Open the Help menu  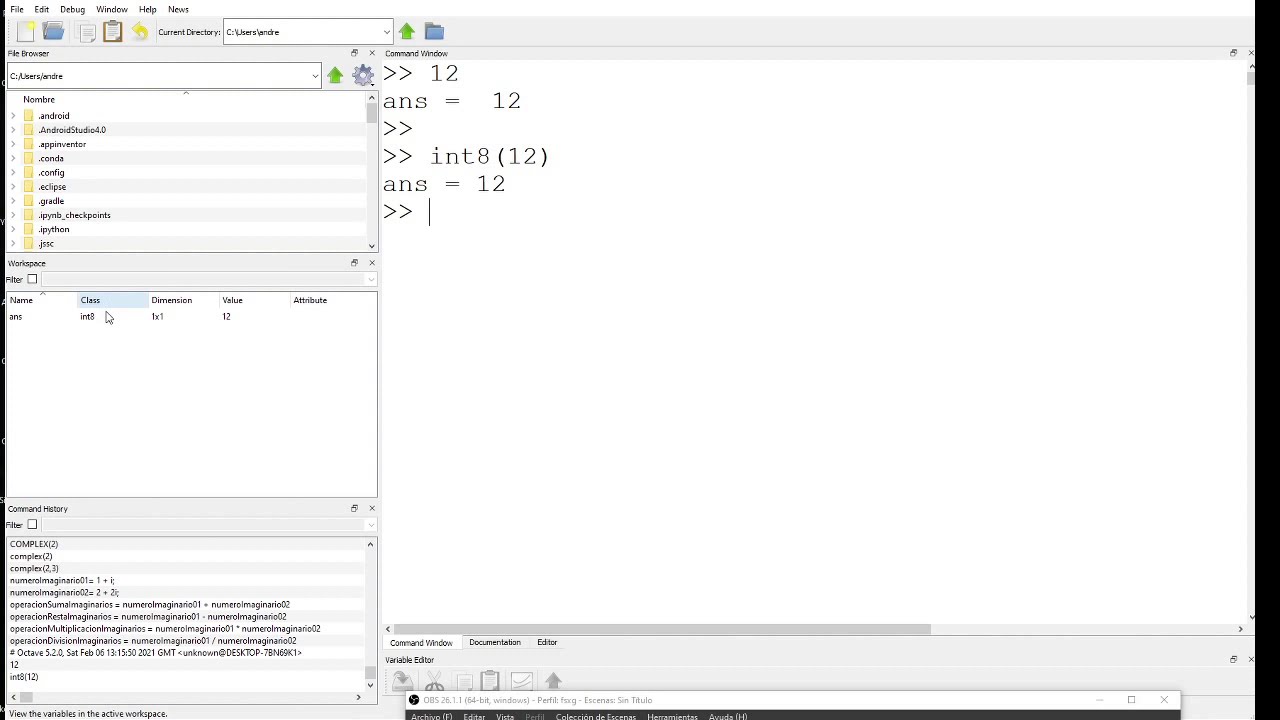pos(147,9)
